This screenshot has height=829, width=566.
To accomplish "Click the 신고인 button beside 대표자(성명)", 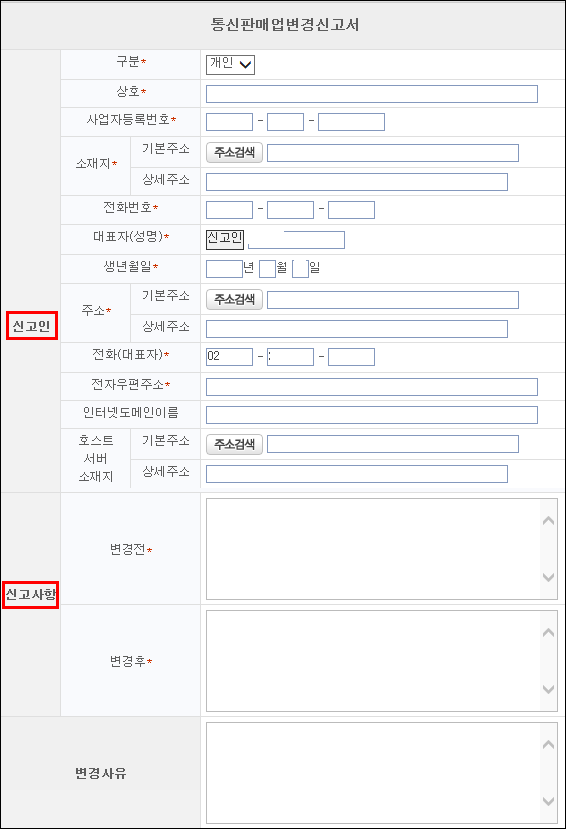I will [x=225, y=239].
